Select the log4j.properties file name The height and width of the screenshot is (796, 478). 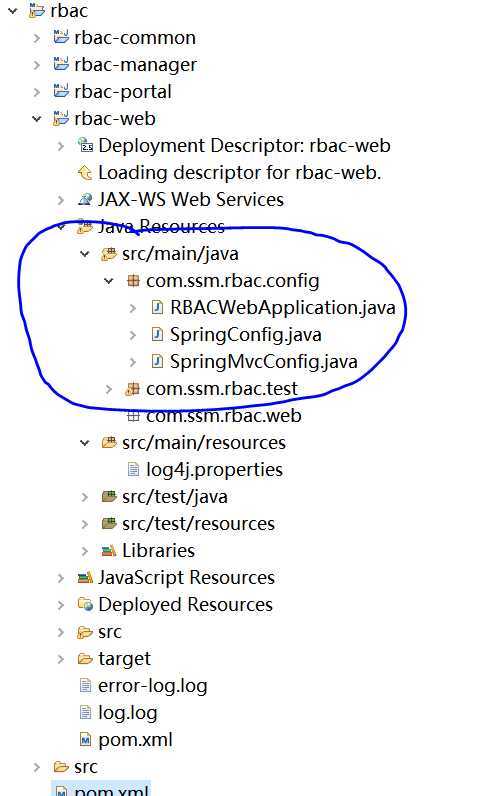click(x=214, y=470)
